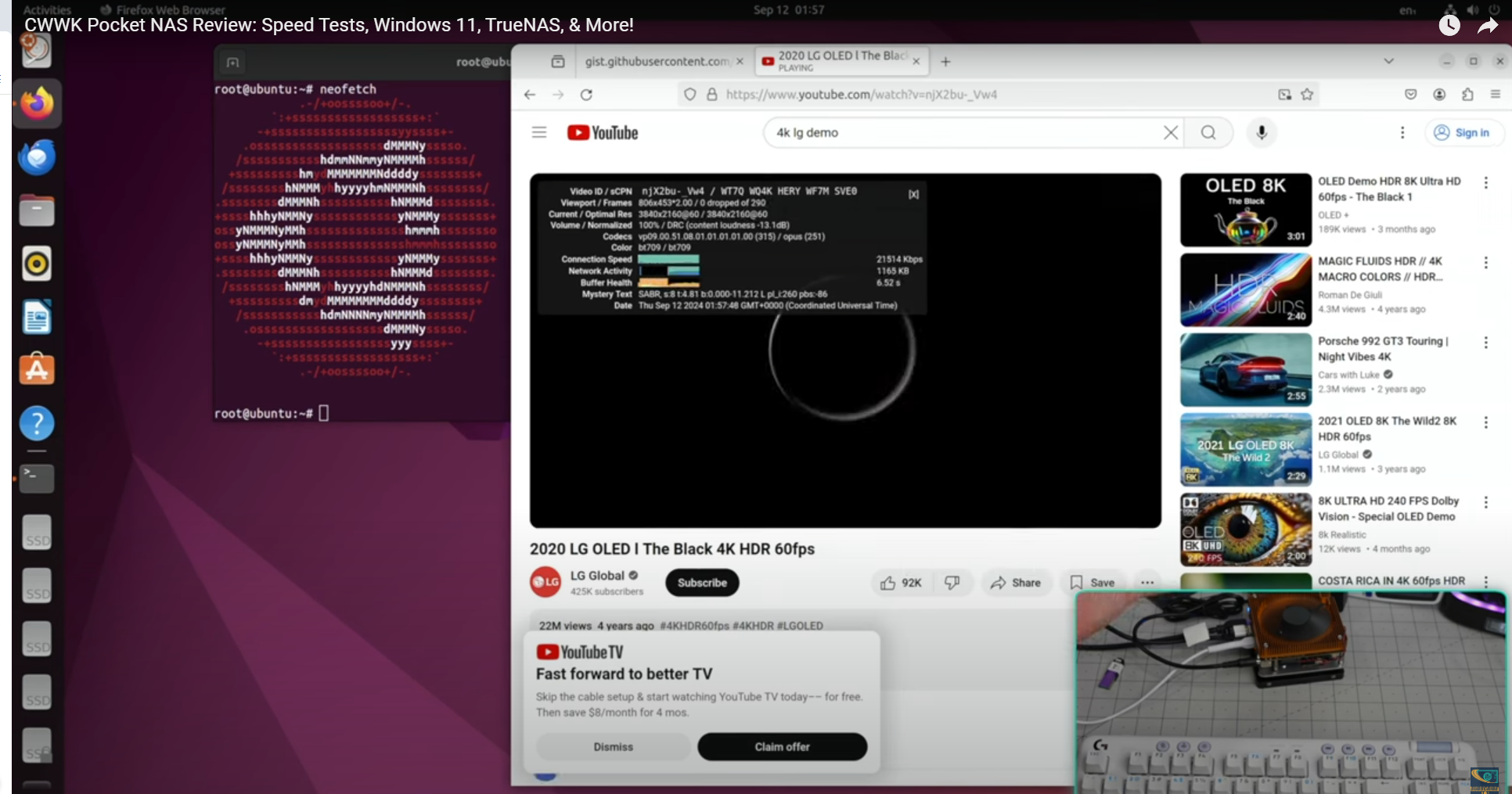Open the Firefox account icon

coord(1439,95)
